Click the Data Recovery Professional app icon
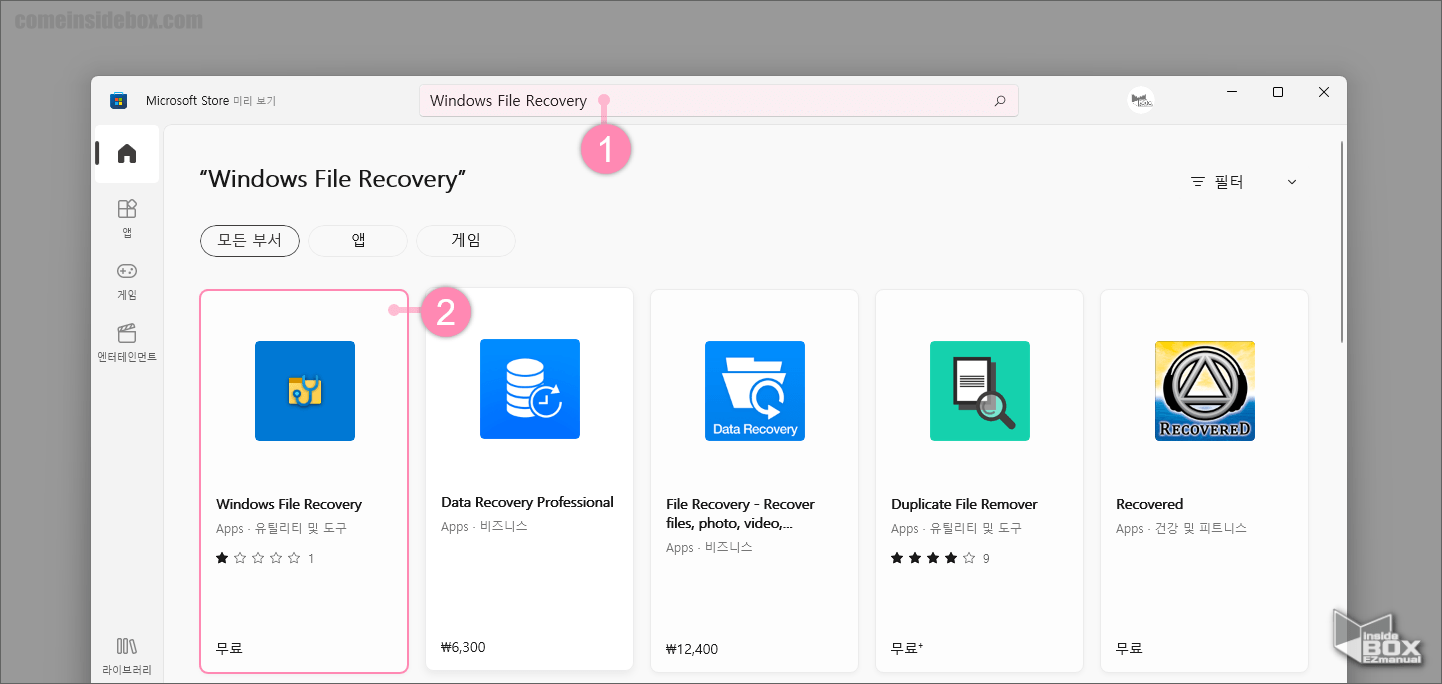This screenshot has width=1442, height=684. pos(530,389)
